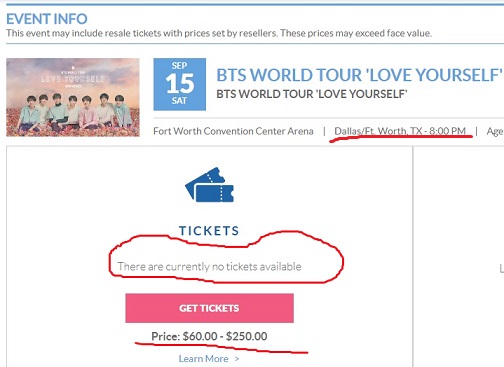This screenshot has height=367, width=504.
Task: Click the TICKETS section heading
Action: tap(209, 231)
